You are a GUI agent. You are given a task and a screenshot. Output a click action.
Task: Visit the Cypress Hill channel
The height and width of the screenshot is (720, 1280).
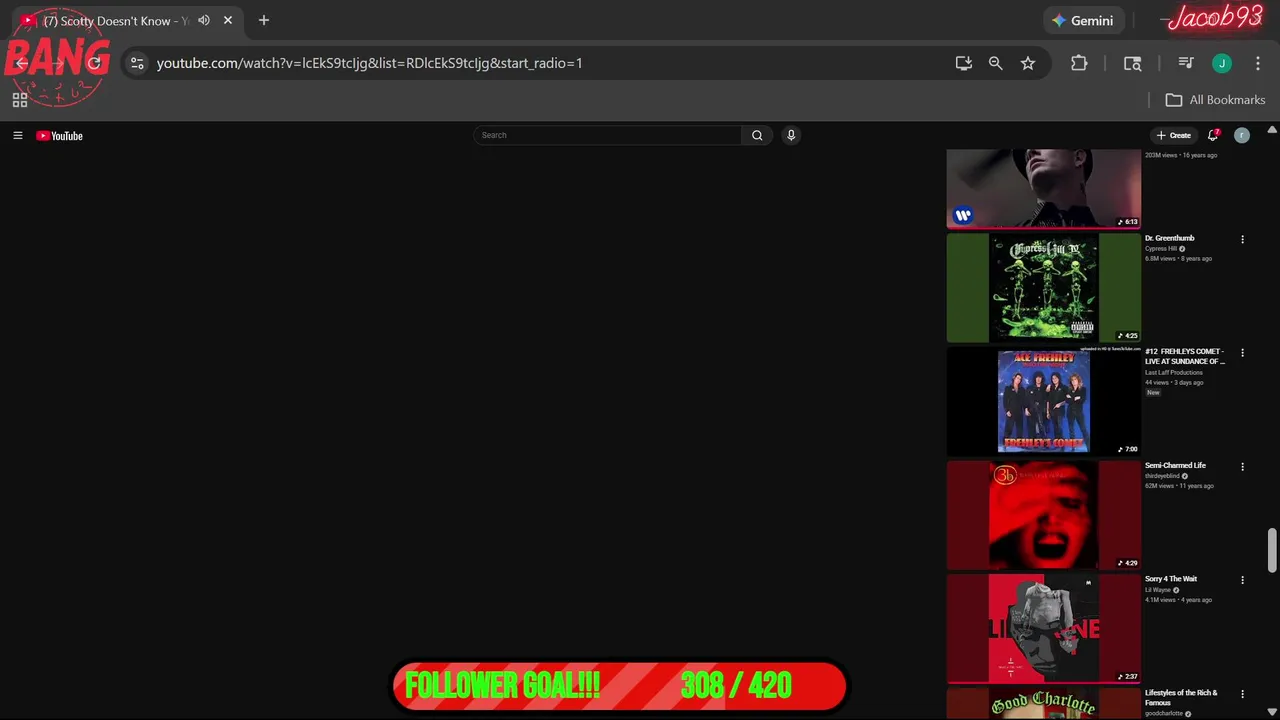[1161, 248]
